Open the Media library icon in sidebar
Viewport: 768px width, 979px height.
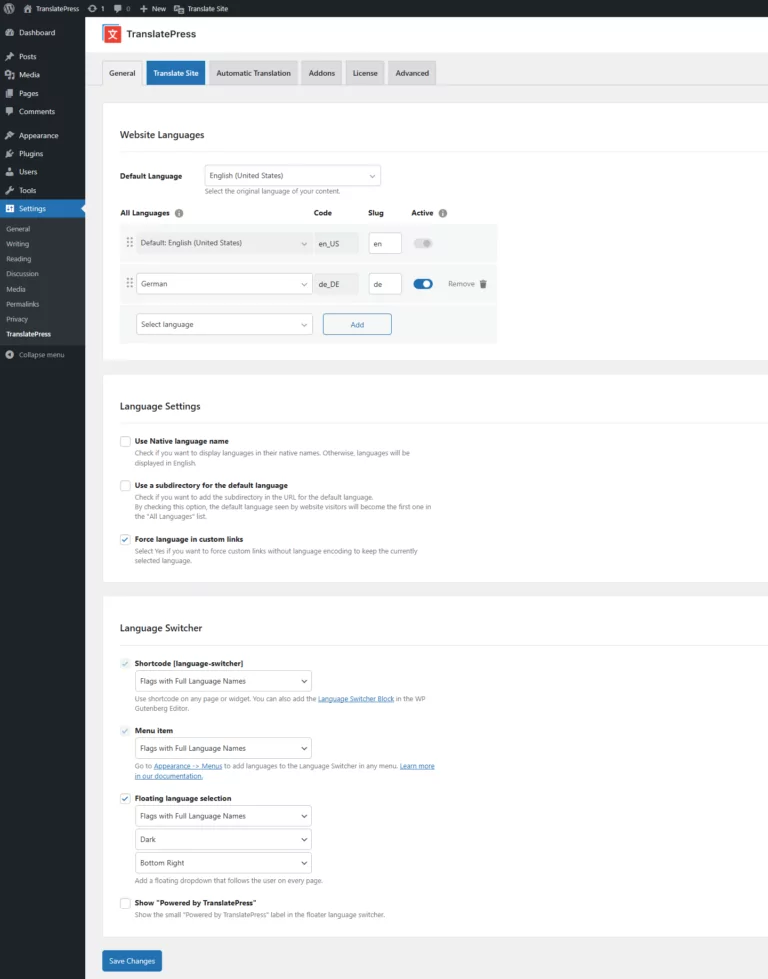[9, 74]
